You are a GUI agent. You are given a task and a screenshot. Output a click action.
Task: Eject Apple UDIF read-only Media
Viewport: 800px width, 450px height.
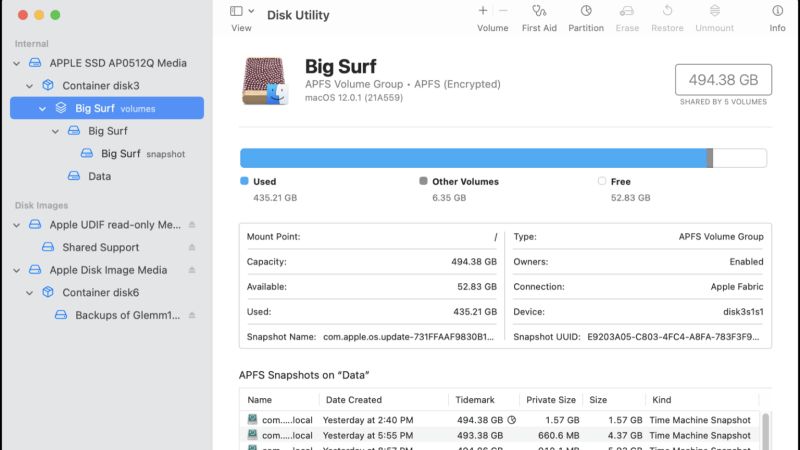192,224
